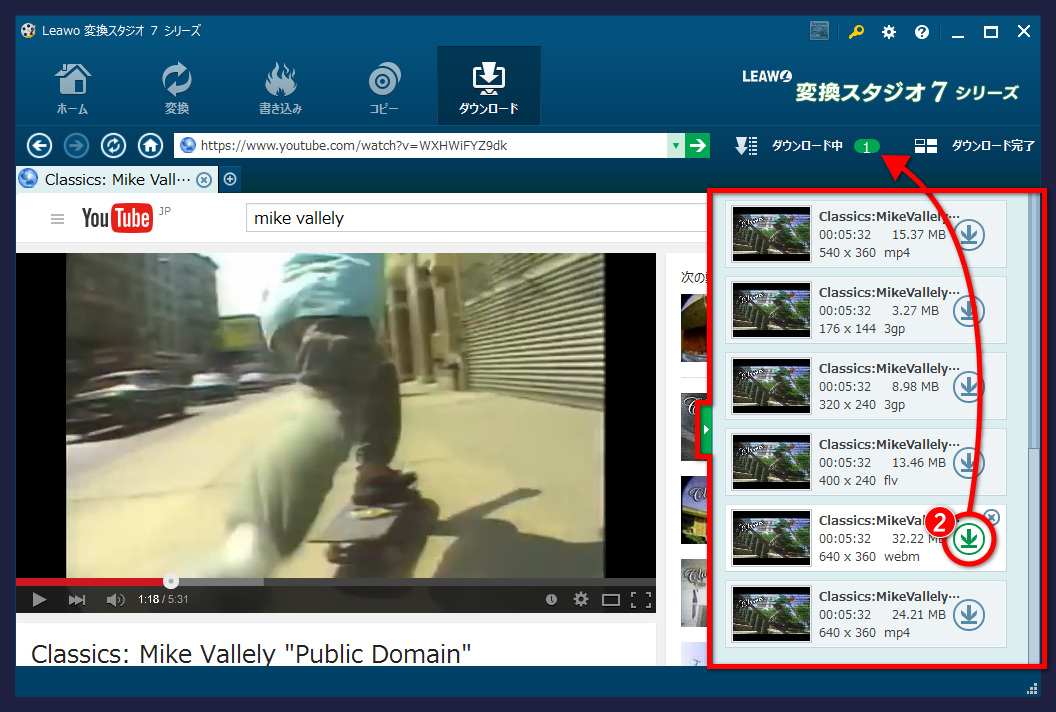The width and height of the screenshot is (1056, 712).
Task: Switch to the 変換 tab
Action: [x=177, y=87]
